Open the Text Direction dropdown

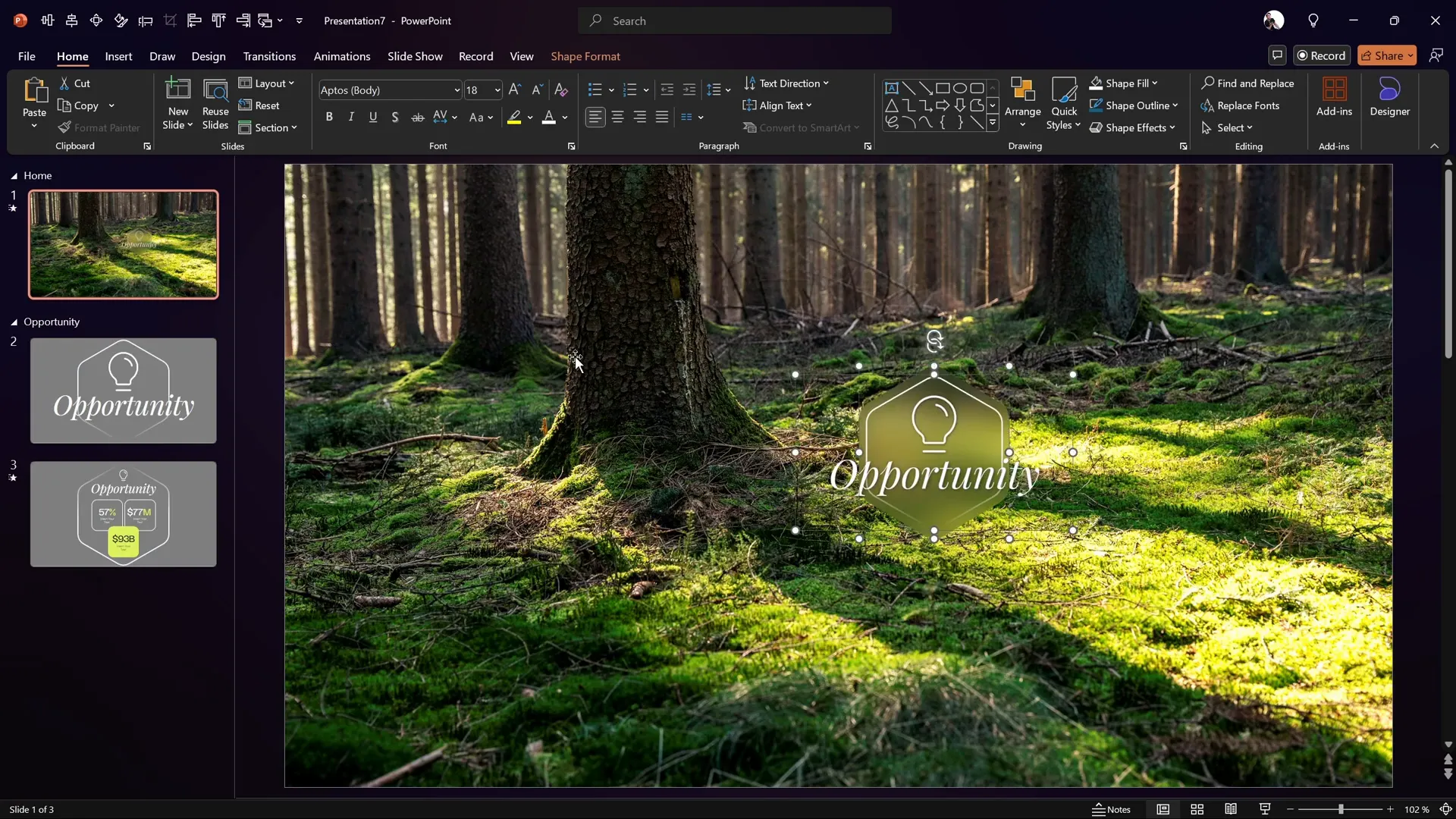(x=786, y=83)
